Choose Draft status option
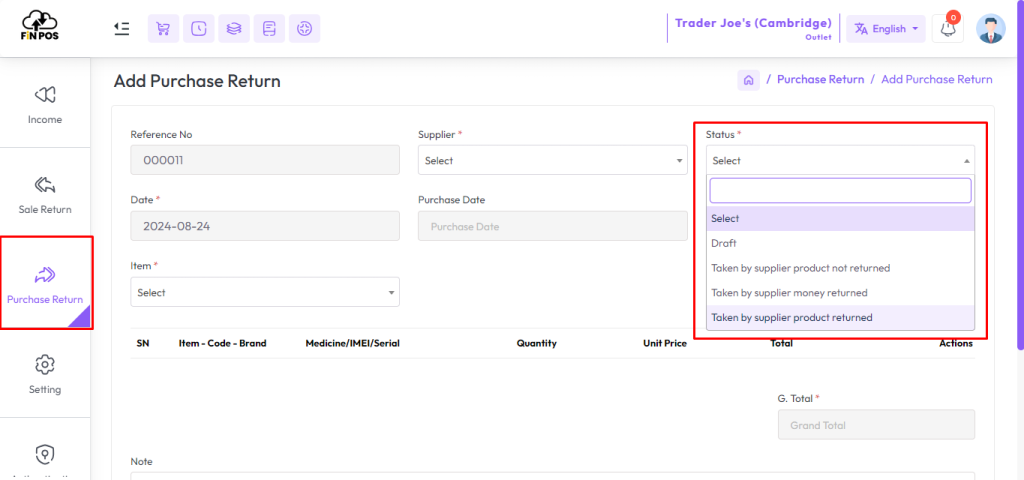The height and width of the screenshot is (480, 1024). click(840, 243)
